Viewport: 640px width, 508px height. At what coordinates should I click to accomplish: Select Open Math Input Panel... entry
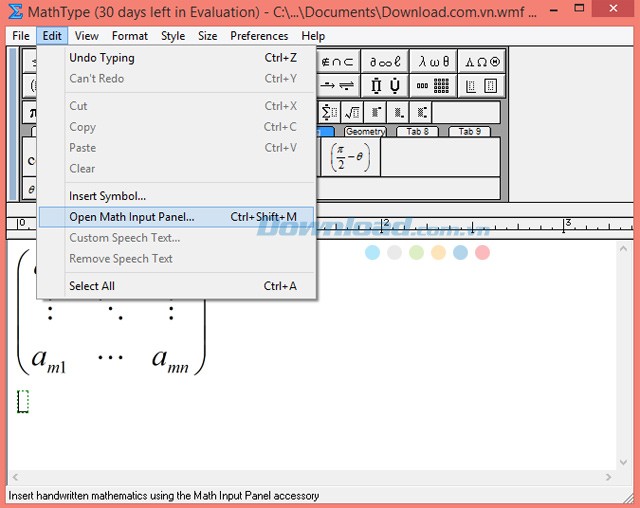[x=176, y=217]
